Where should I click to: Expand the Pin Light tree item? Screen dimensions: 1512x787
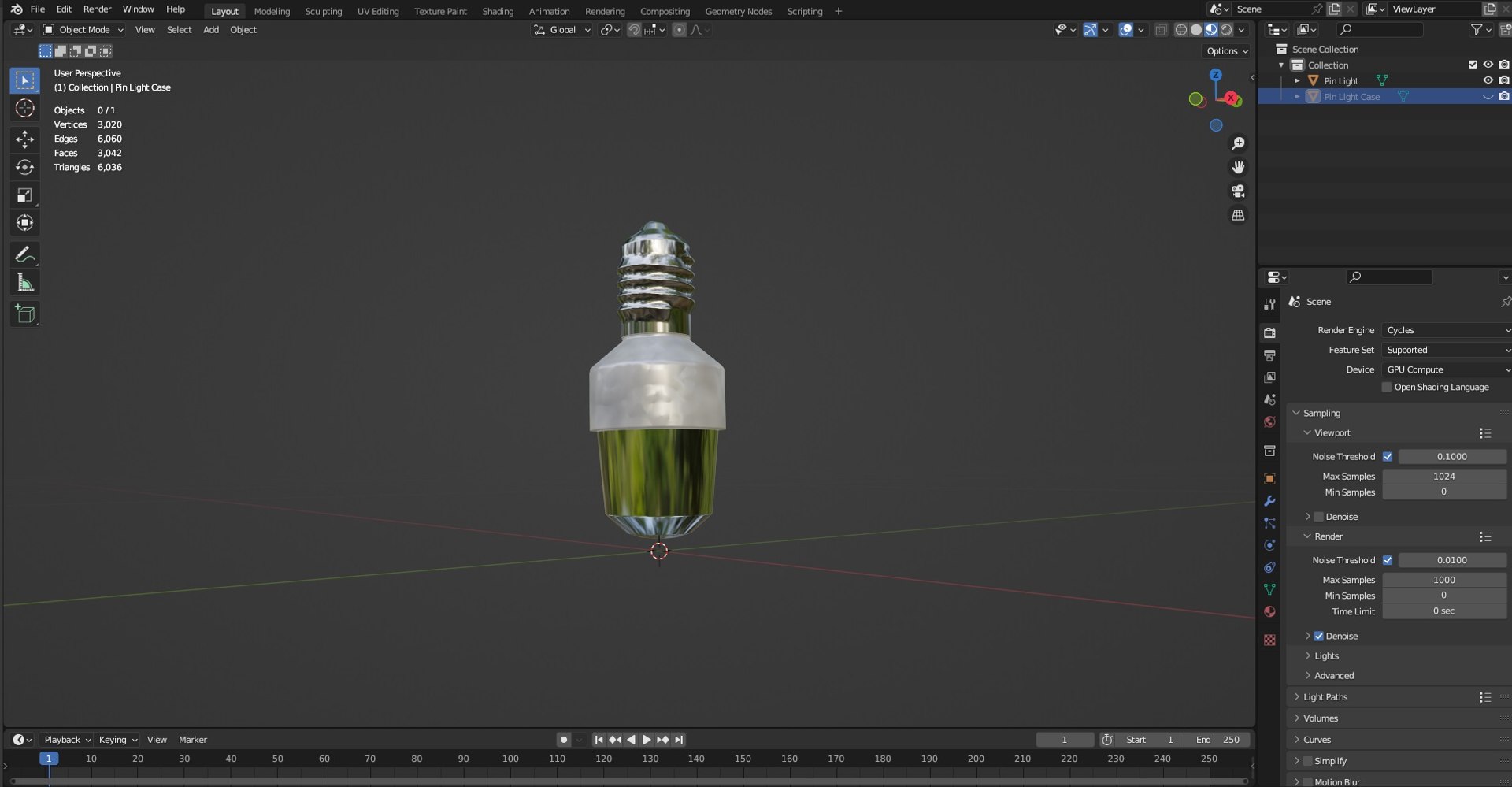1297,81
